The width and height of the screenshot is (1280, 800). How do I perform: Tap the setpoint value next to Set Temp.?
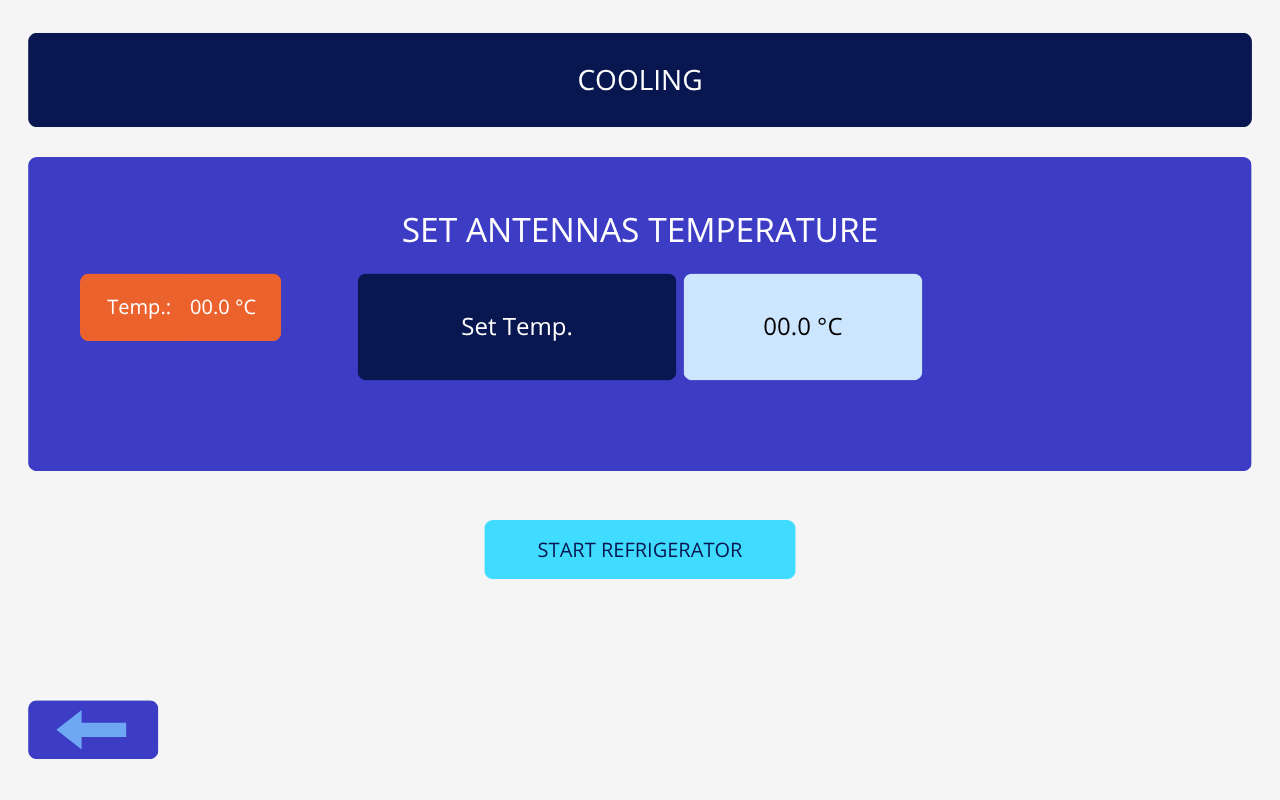click(x=802, y=327)
